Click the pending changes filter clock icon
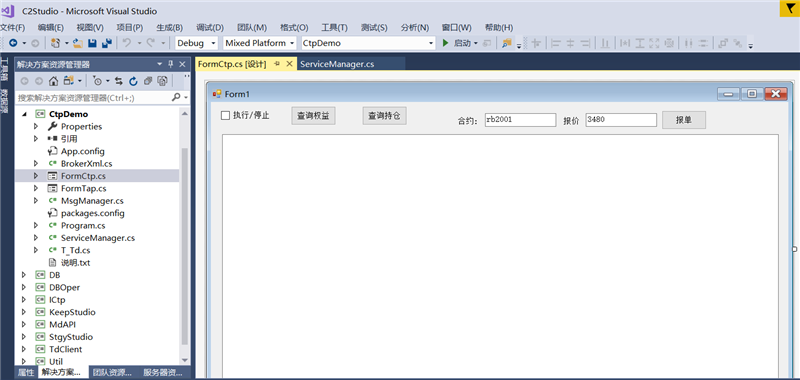Viewport: 800px width, 380px height. 97,81
